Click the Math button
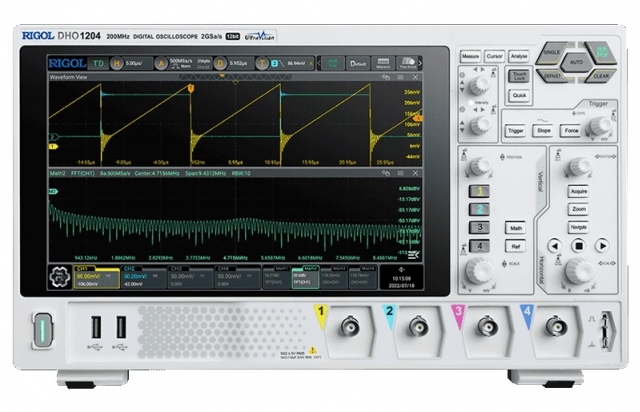 pos(516,228)
